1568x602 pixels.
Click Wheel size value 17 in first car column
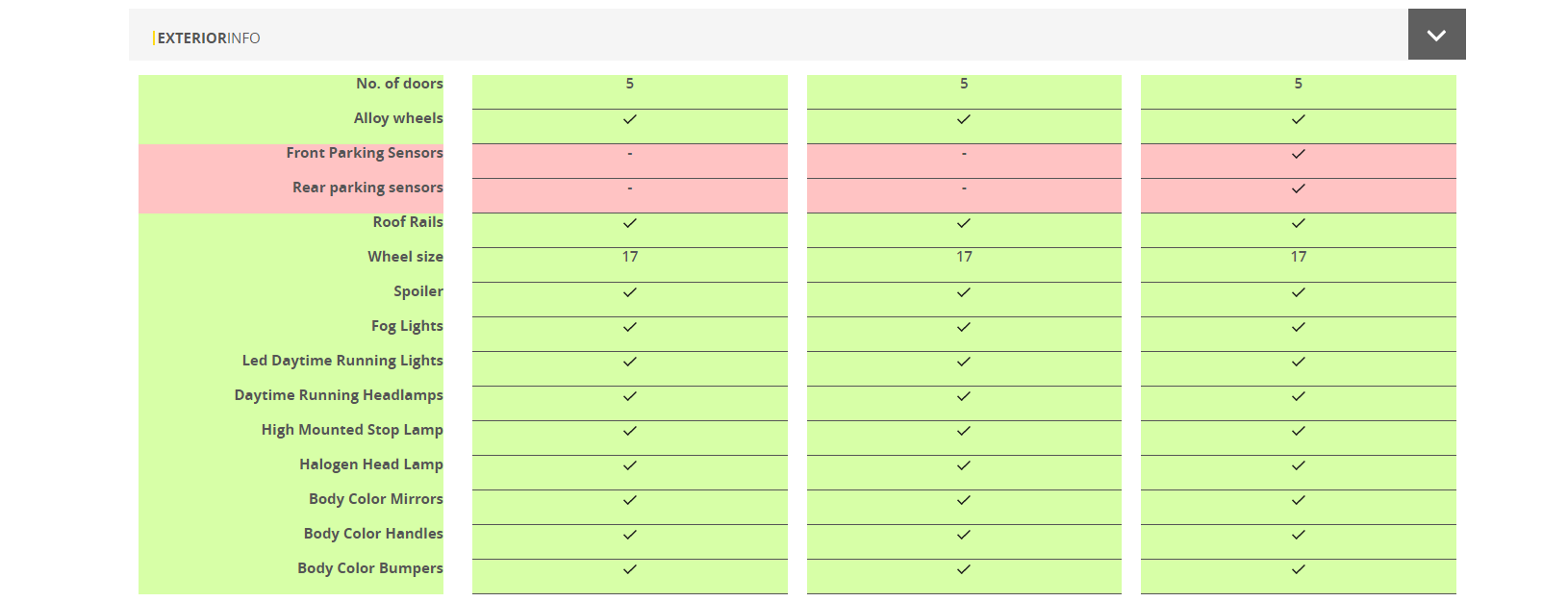pos(630,257)
